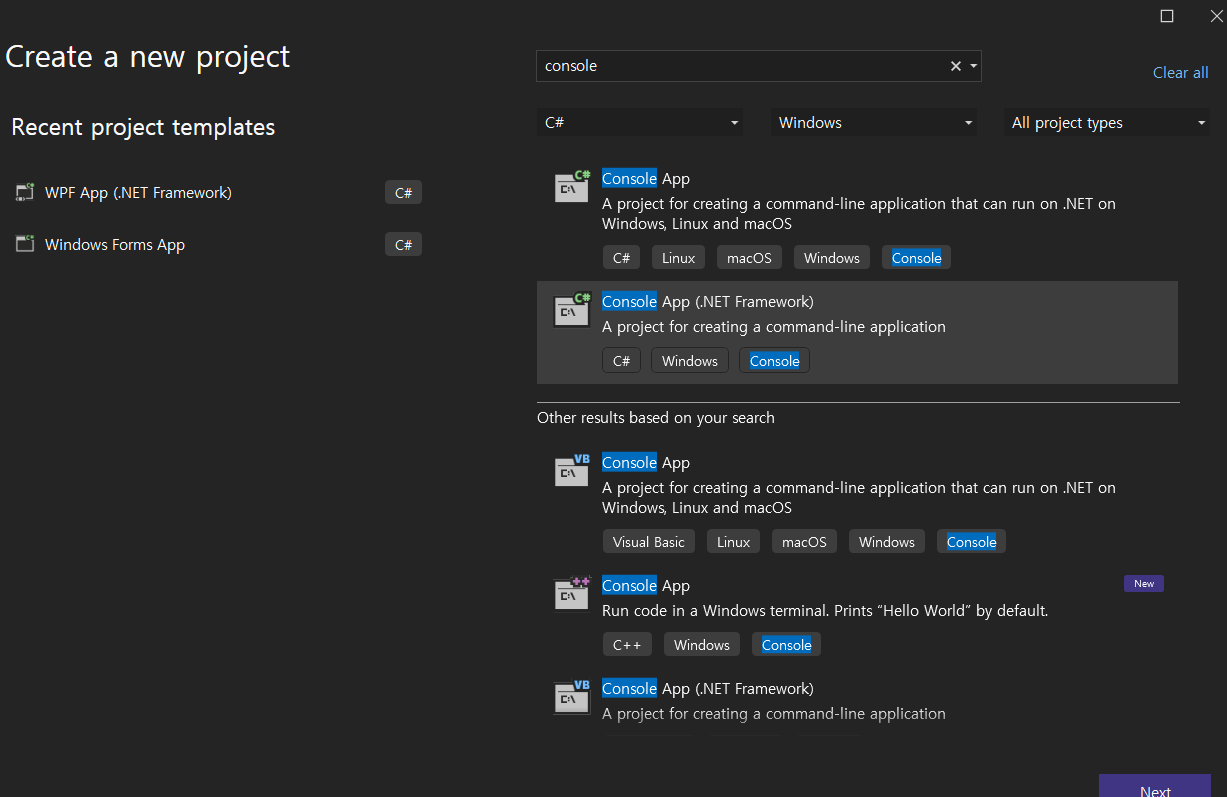Click the C++ Console App template icon
1227x797 pixels.
click(572, 593)
